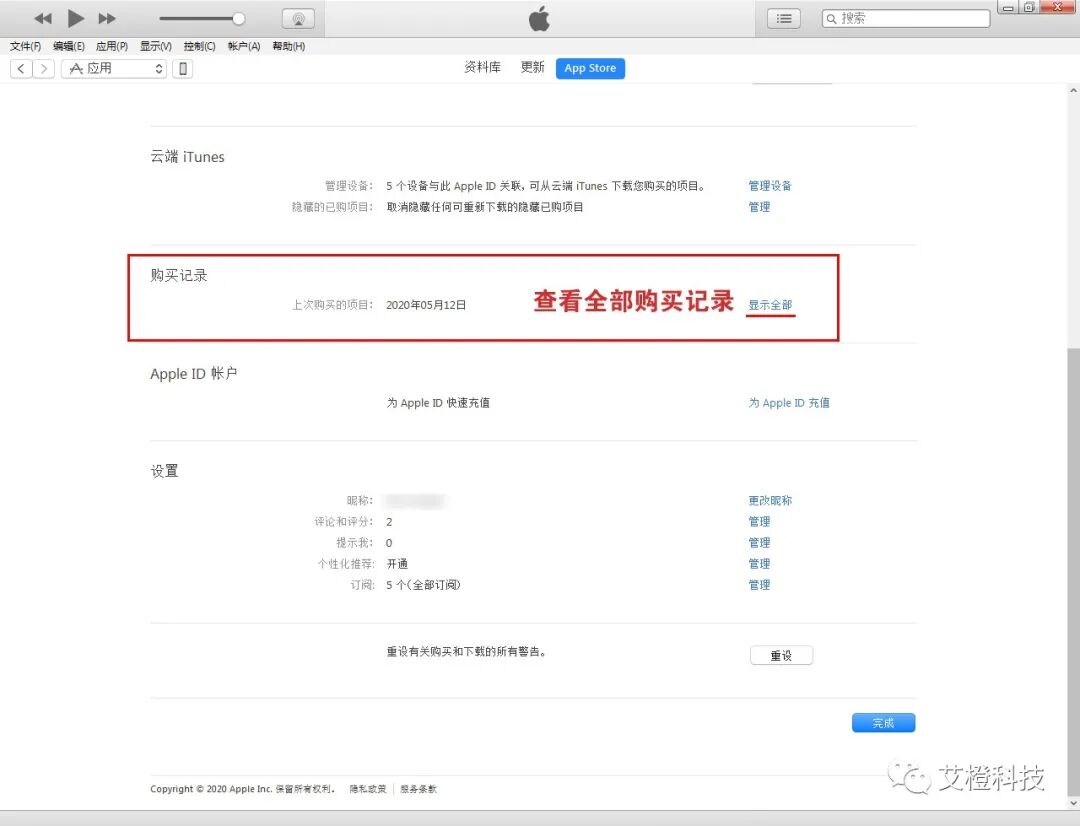The width and height of the screenshot is (1080, 826).
Task: Click 管理 for hidden purchases
Action: click(759, 207)
